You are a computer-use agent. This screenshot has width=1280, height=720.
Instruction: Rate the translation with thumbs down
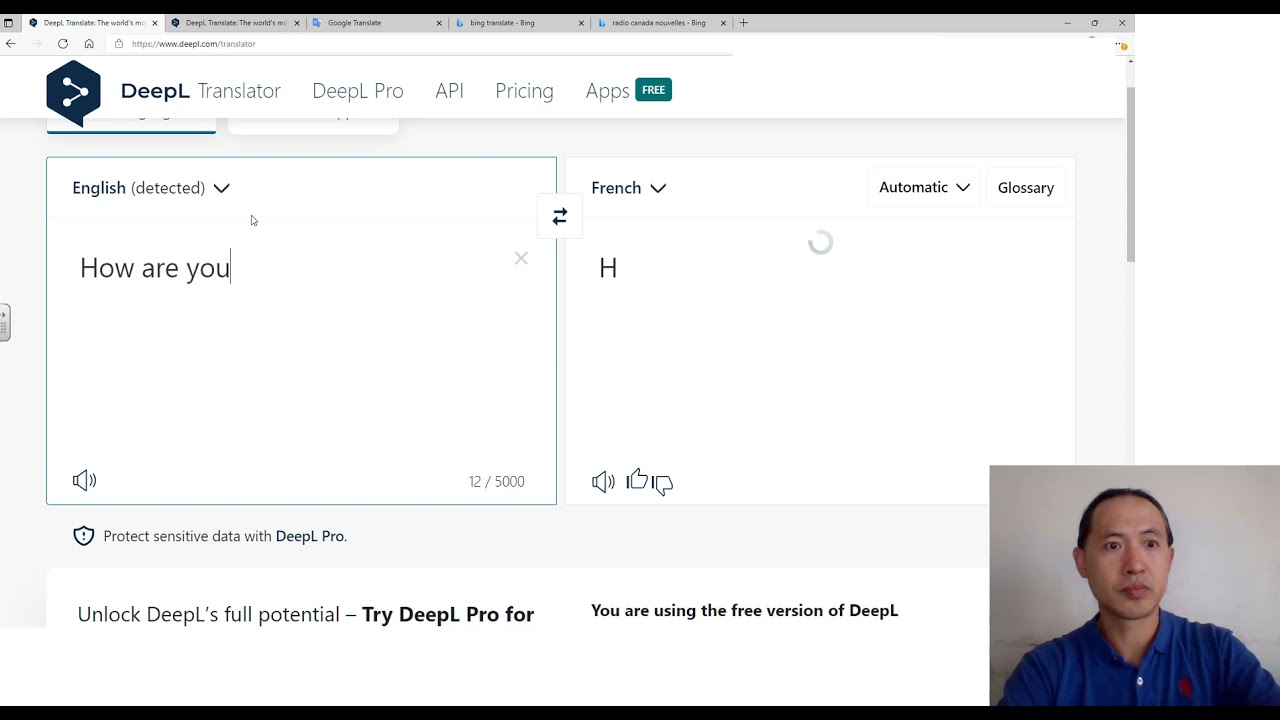(x=662, y=485)
